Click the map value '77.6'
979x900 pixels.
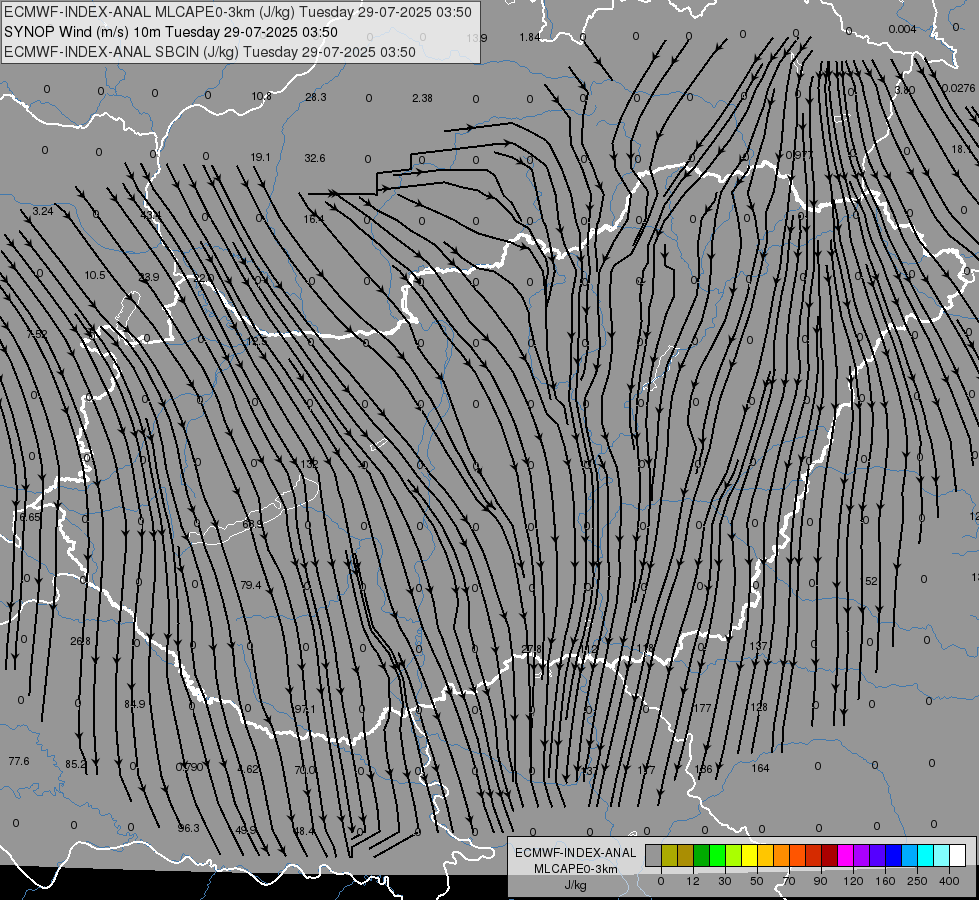tap(19, 761)
